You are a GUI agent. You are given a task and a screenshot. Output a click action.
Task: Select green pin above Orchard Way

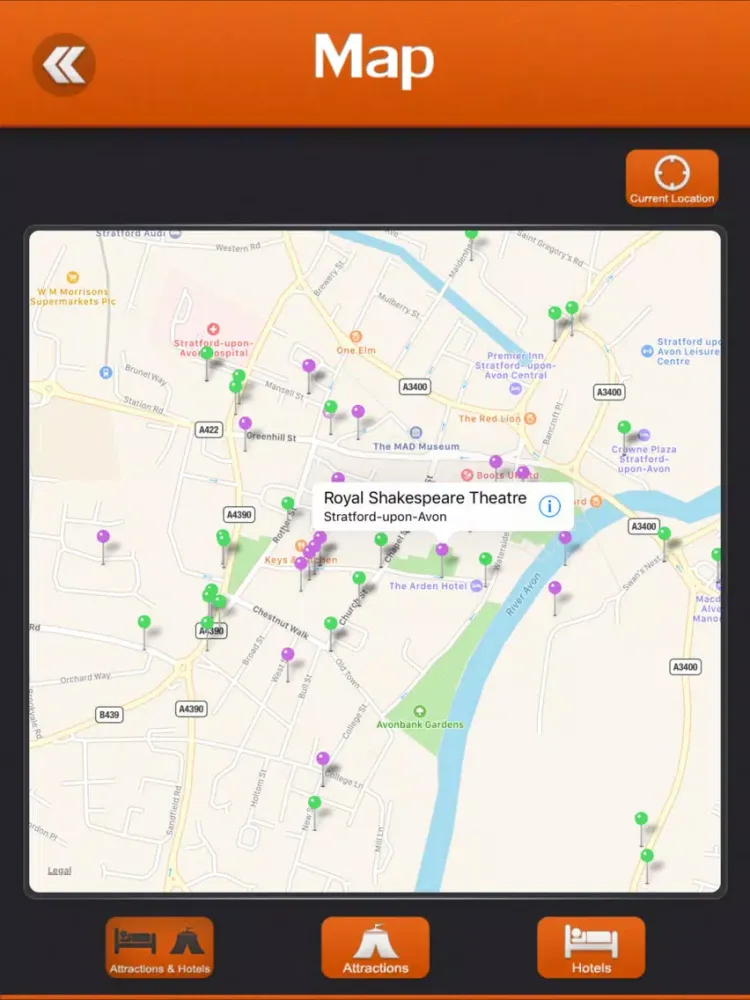[x=144, y=621]
